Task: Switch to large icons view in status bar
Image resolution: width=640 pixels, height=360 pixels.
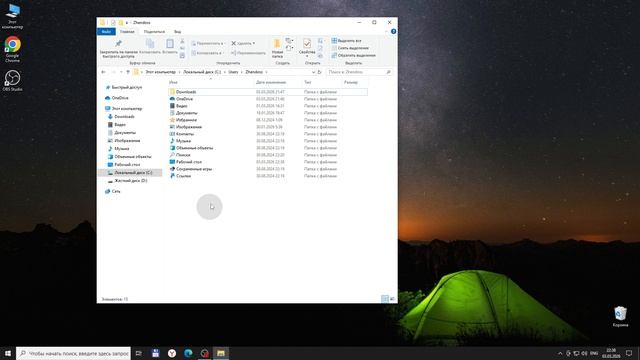Action: [x=392, y=299]
